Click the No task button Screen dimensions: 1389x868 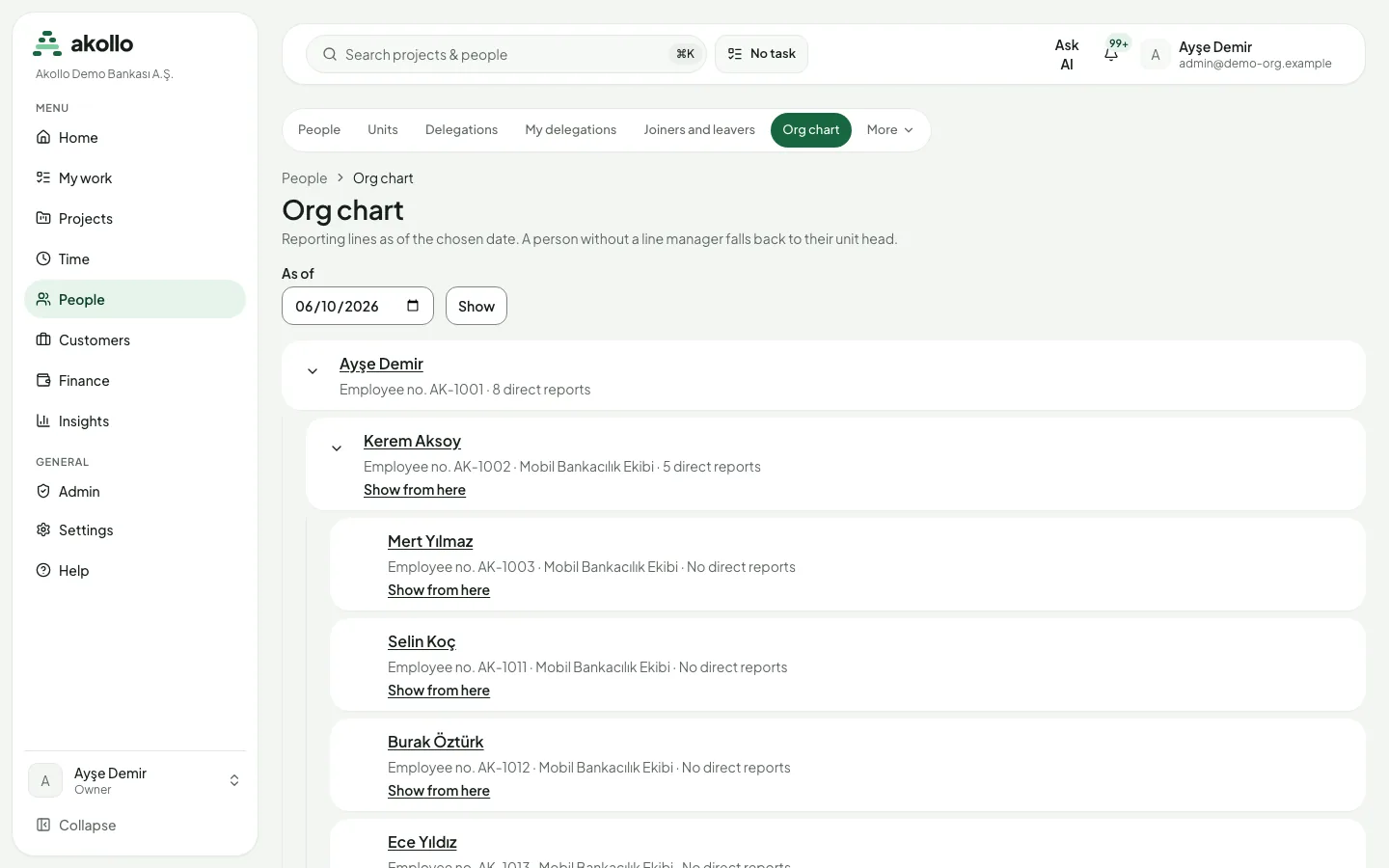click(x=761, y=54)
